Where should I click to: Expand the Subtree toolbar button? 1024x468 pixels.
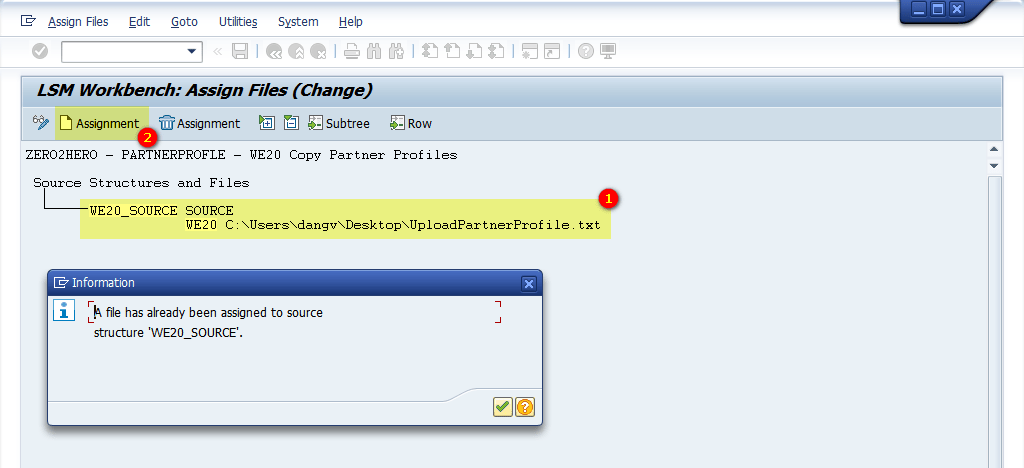339,123
